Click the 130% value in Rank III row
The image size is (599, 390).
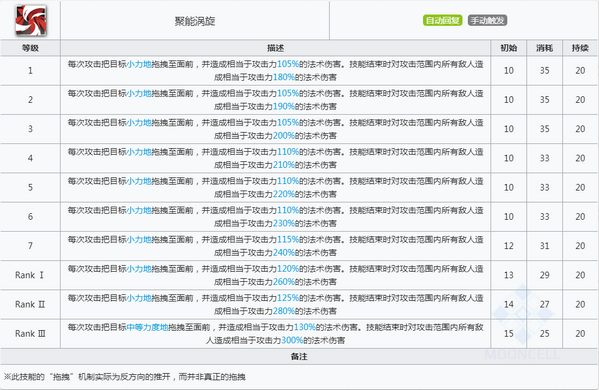(x=304, y=327)
